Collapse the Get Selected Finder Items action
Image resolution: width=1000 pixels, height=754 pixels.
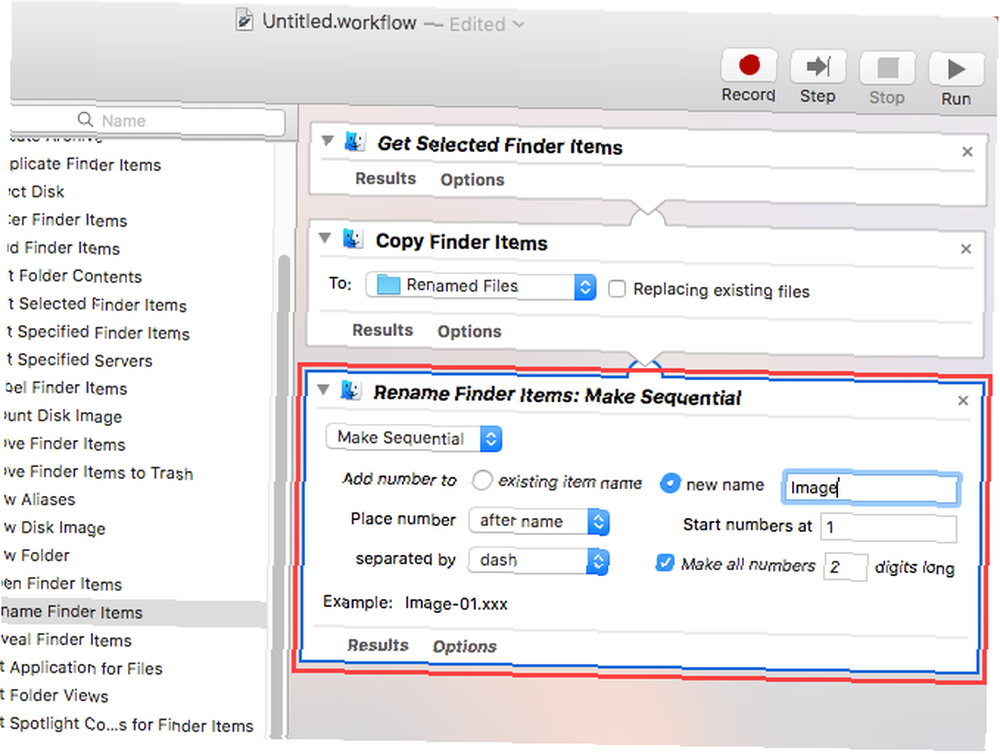click(x=327, y=140)
